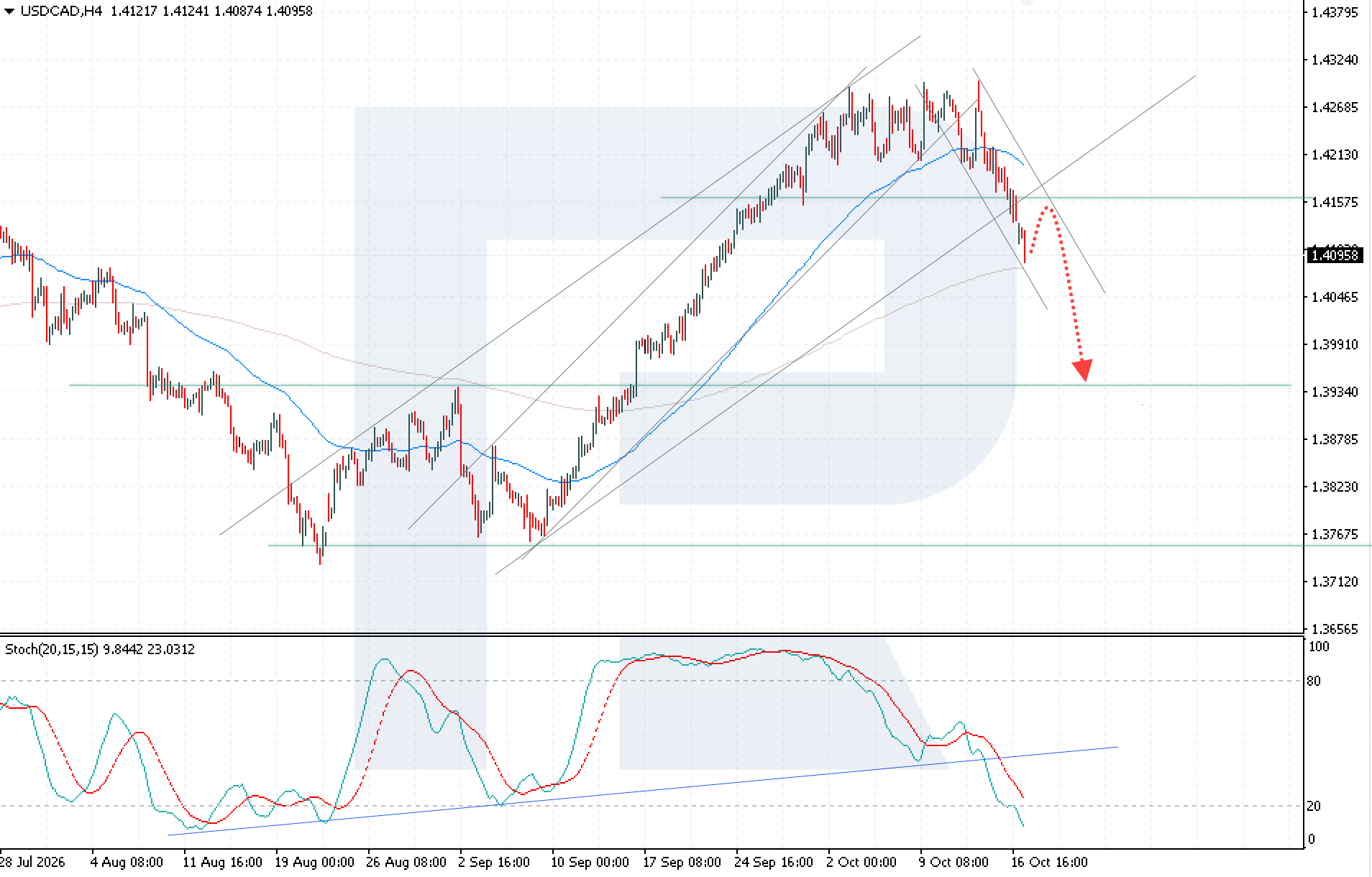Screen dimensions: 1372x877
Task: Click the low price 1.40874 in header
Action: pyautogui.click(x=237, y=11)
